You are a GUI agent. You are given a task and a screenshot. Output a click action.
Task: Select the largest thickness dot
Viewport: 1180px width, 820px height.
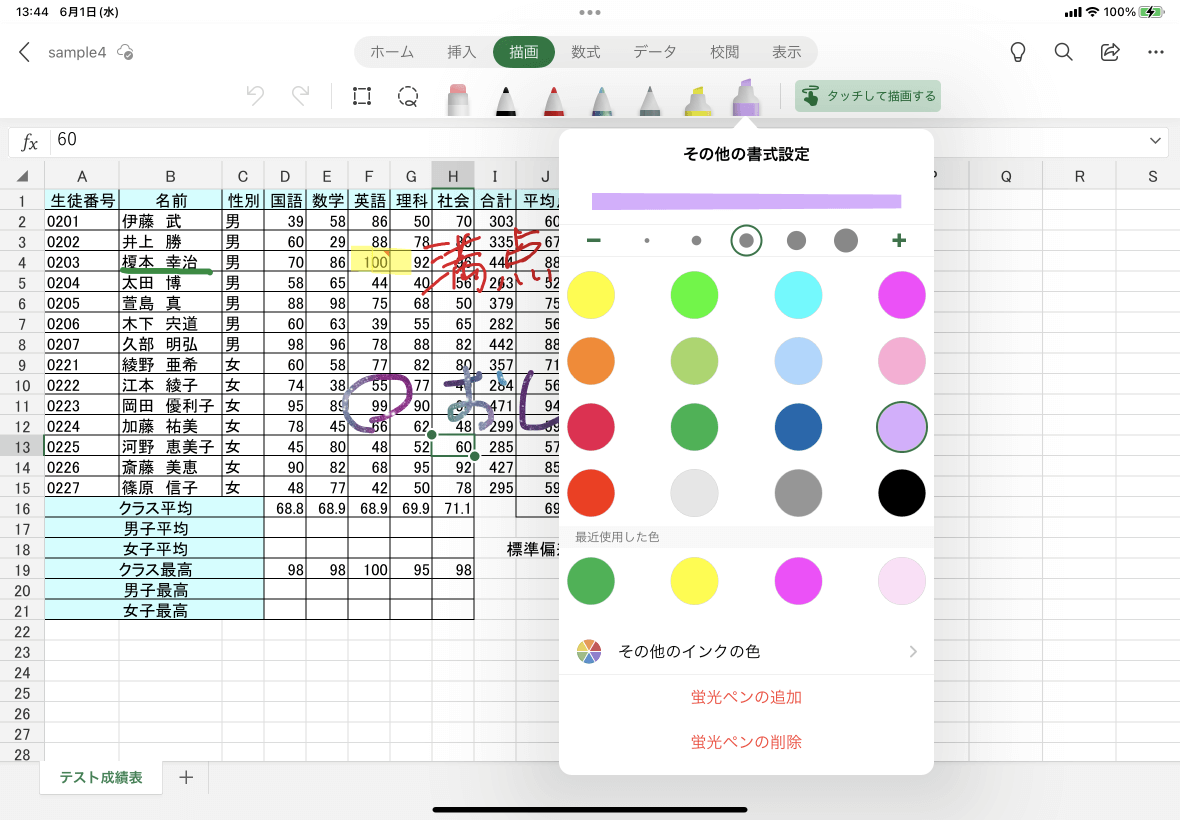[846, 241]
